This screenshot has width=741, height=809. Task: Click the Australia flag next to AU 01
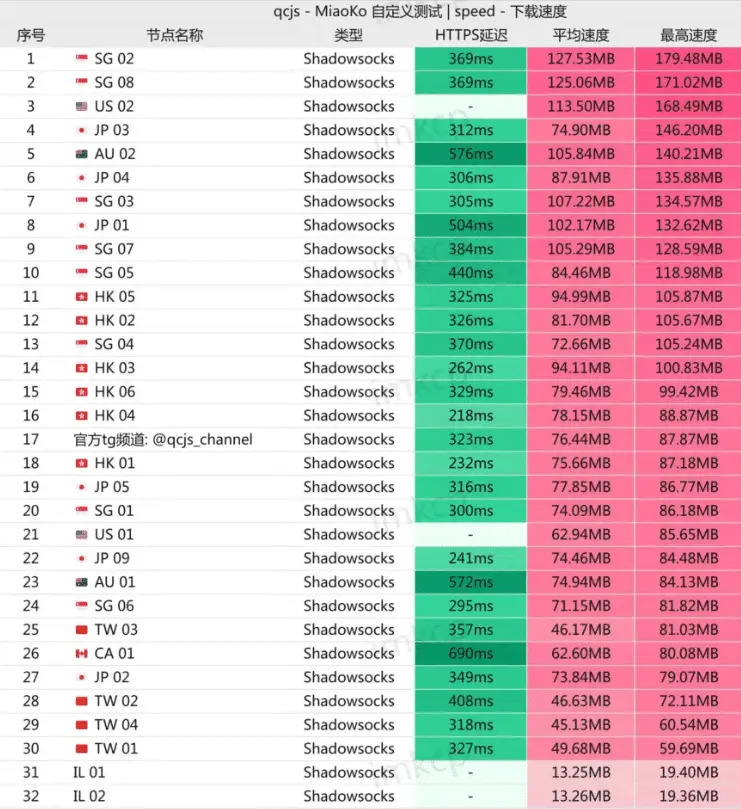point(82,583)
